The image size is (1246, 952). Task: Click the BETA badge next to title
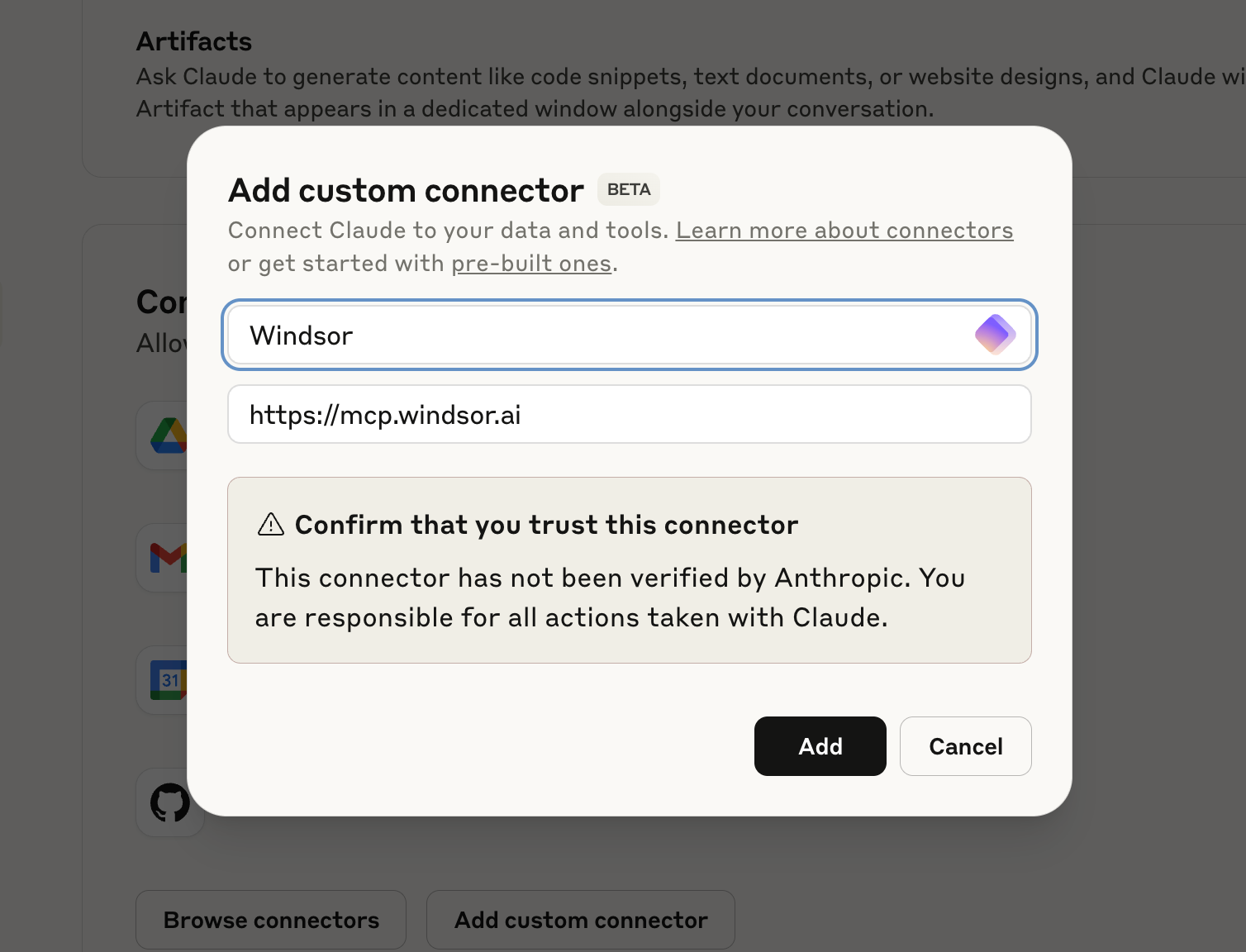pos(629,189)
